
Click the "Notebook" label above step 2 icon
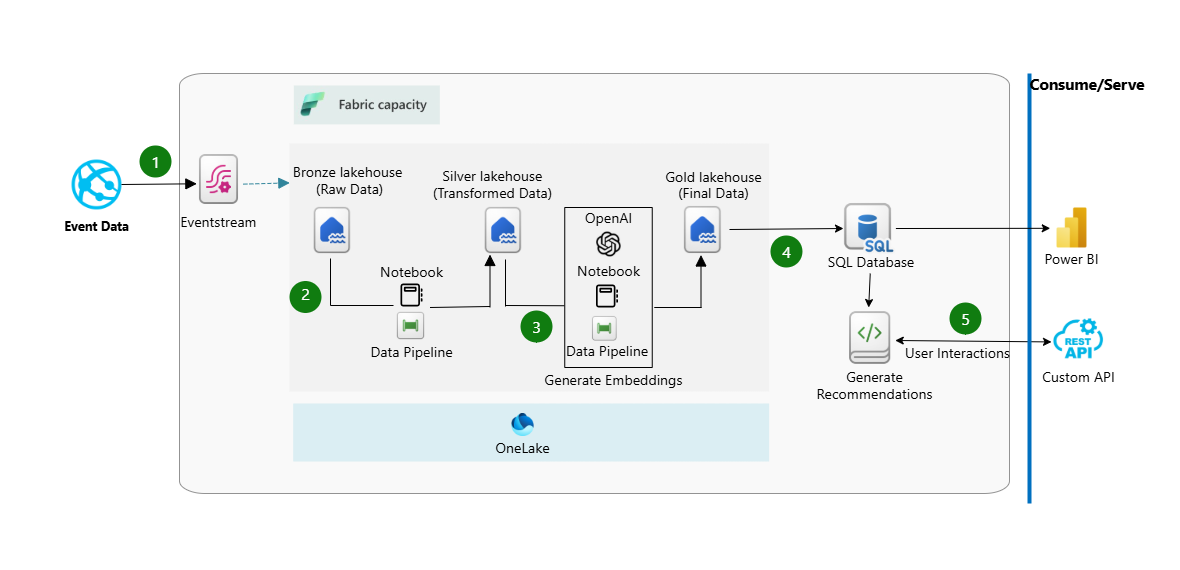click(x=412, y=272)
